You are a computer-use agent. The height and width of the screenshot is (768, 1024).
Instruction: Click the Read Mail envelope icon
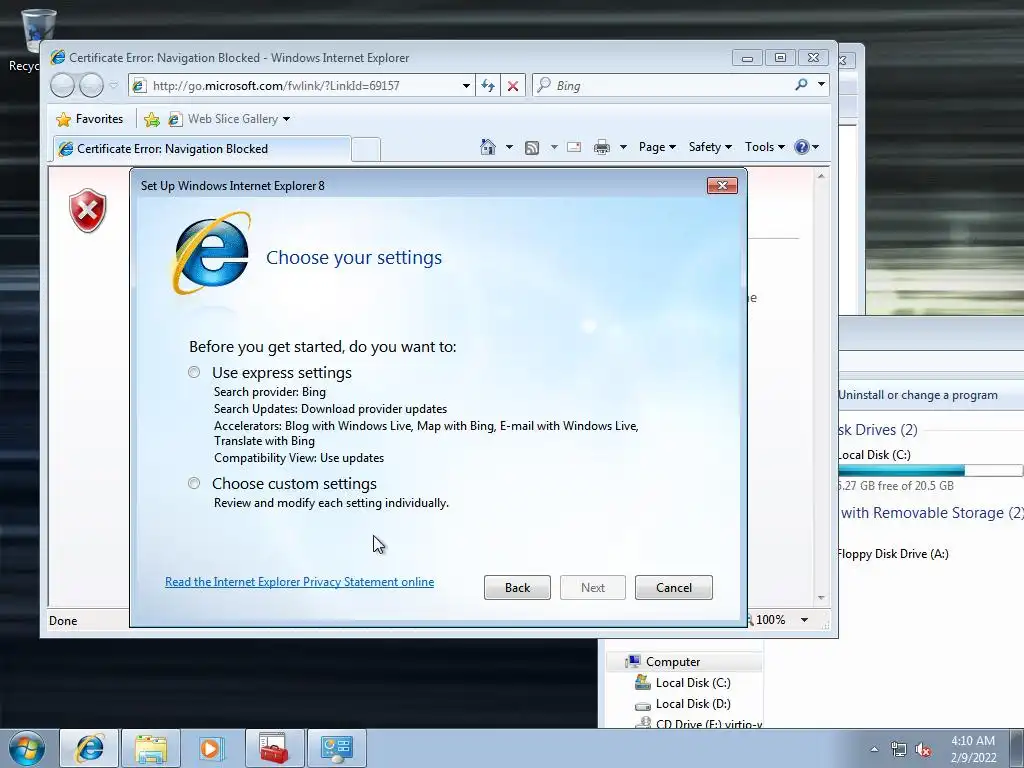[574, 147]
